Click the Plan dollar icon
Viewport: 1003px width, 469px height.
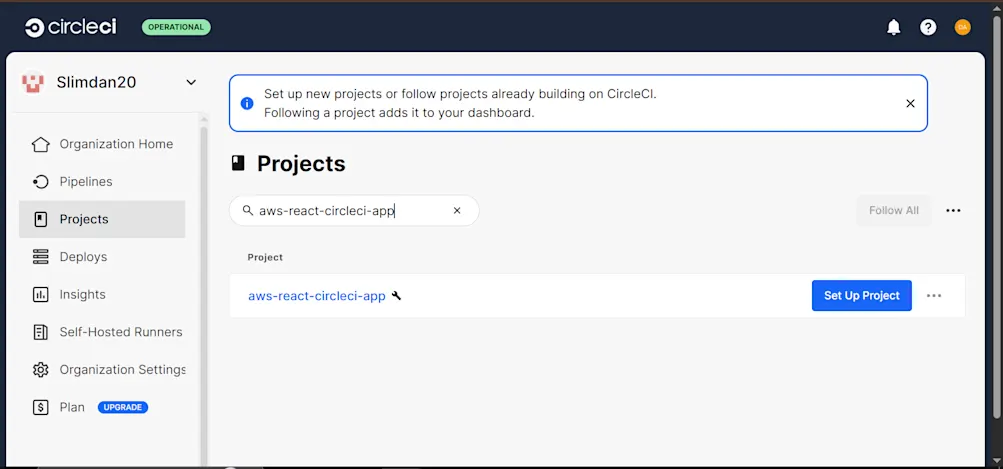click(x=40, y=408)
